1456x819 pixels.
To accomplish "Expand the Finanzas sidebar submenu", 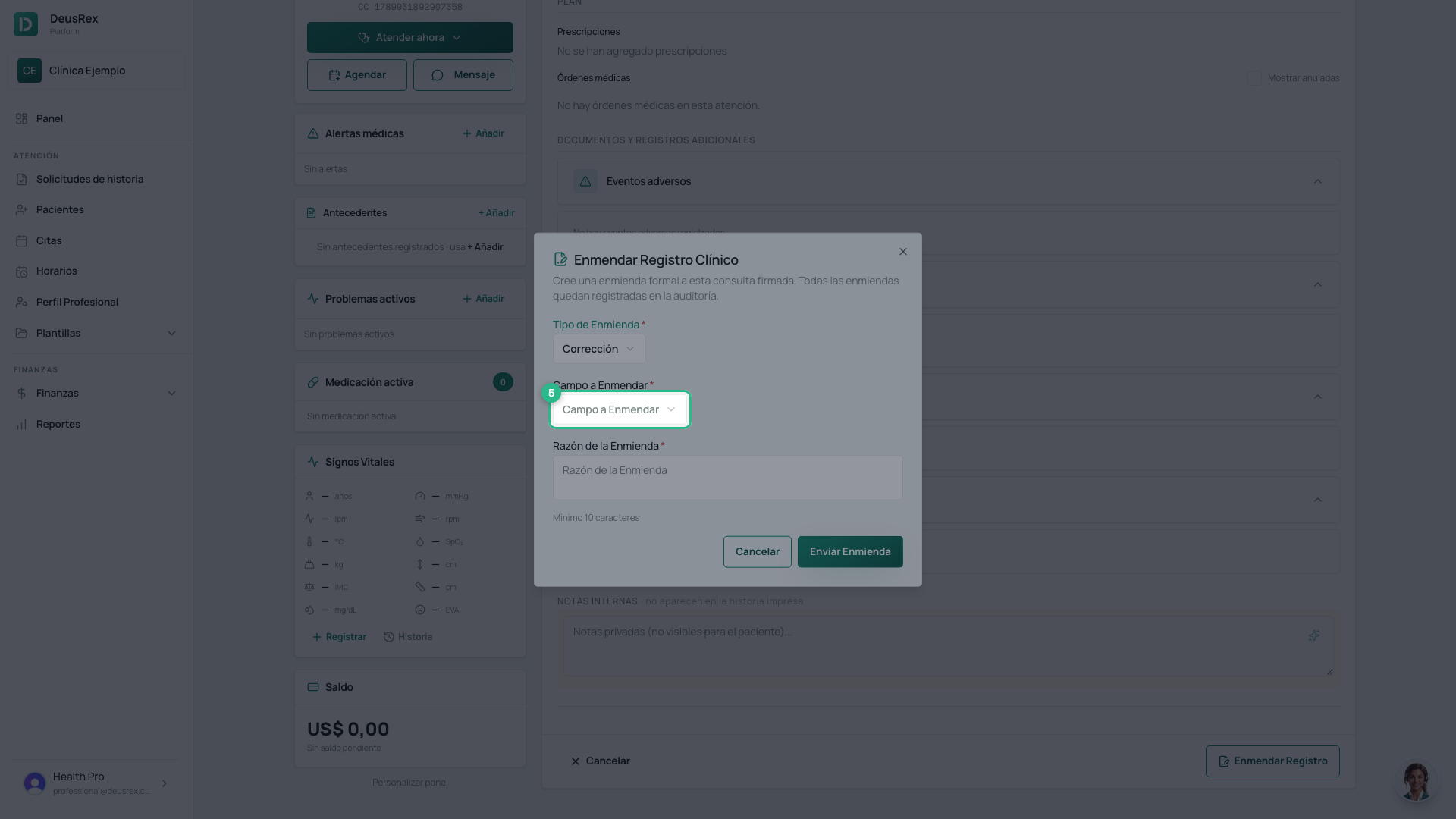I will coord(171,394).
